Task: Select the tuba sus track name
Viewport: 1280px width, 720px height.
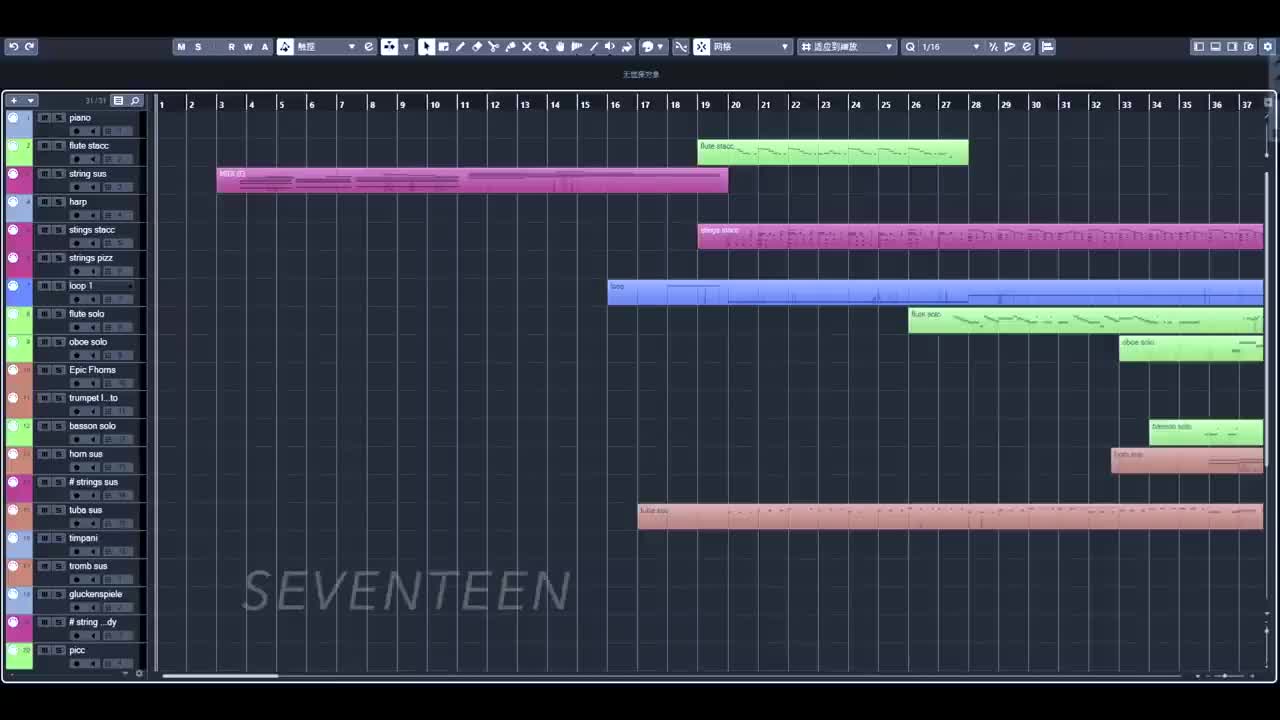Action: tap(85, 509)
